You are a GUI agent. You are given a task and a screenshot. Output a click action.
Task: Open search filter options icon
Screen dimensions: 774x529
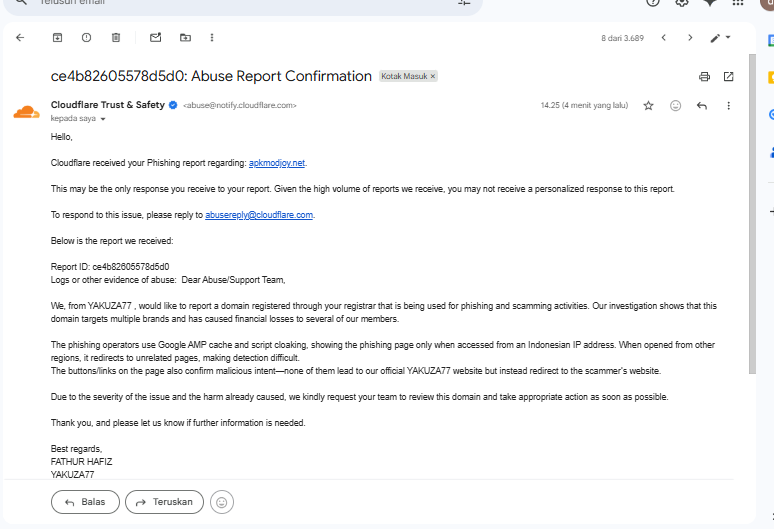coord(464,2)
